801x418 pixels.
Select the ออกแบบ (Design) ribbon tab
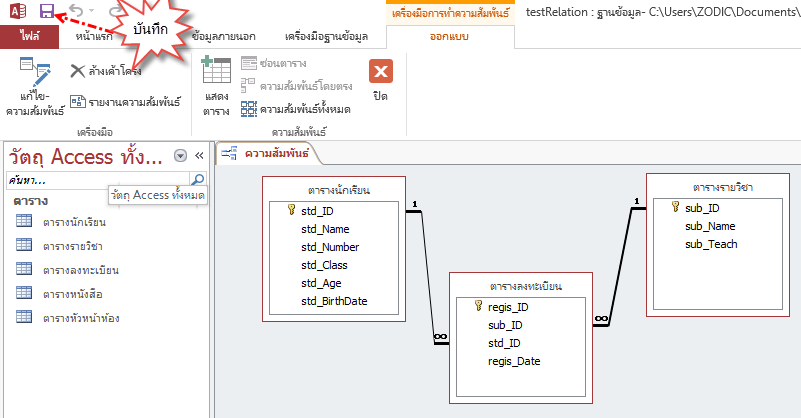tap(449, 38)
